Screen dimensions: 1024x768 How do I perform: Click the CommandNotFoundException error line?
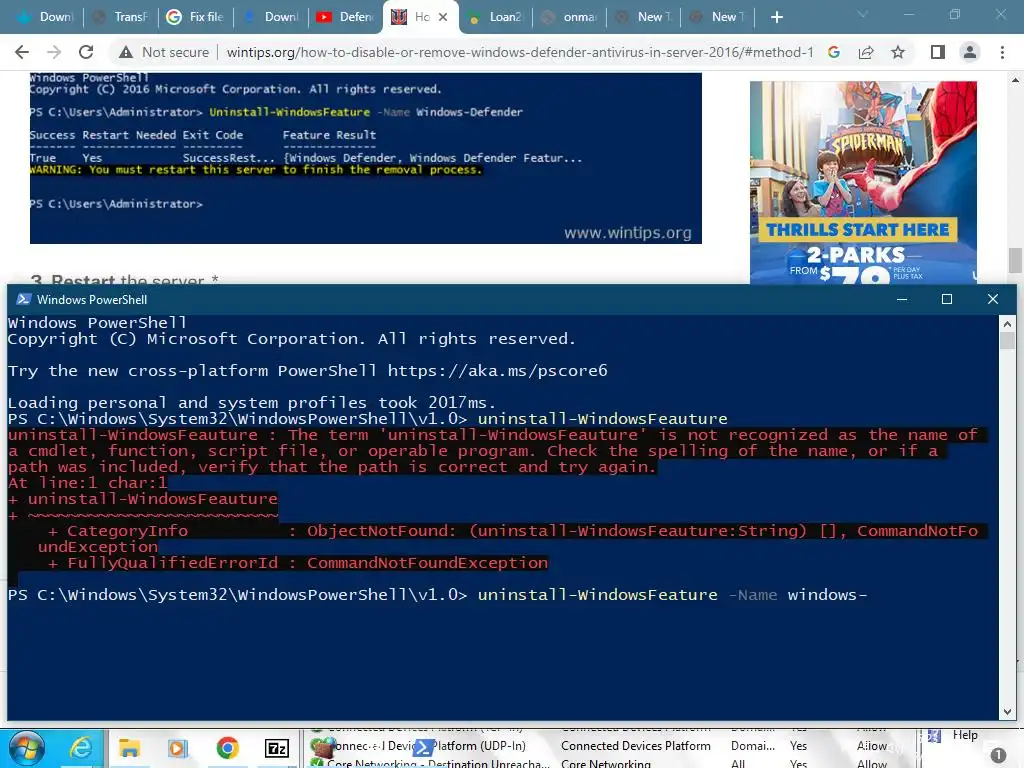pyautogui.click(x=298, y=563)
